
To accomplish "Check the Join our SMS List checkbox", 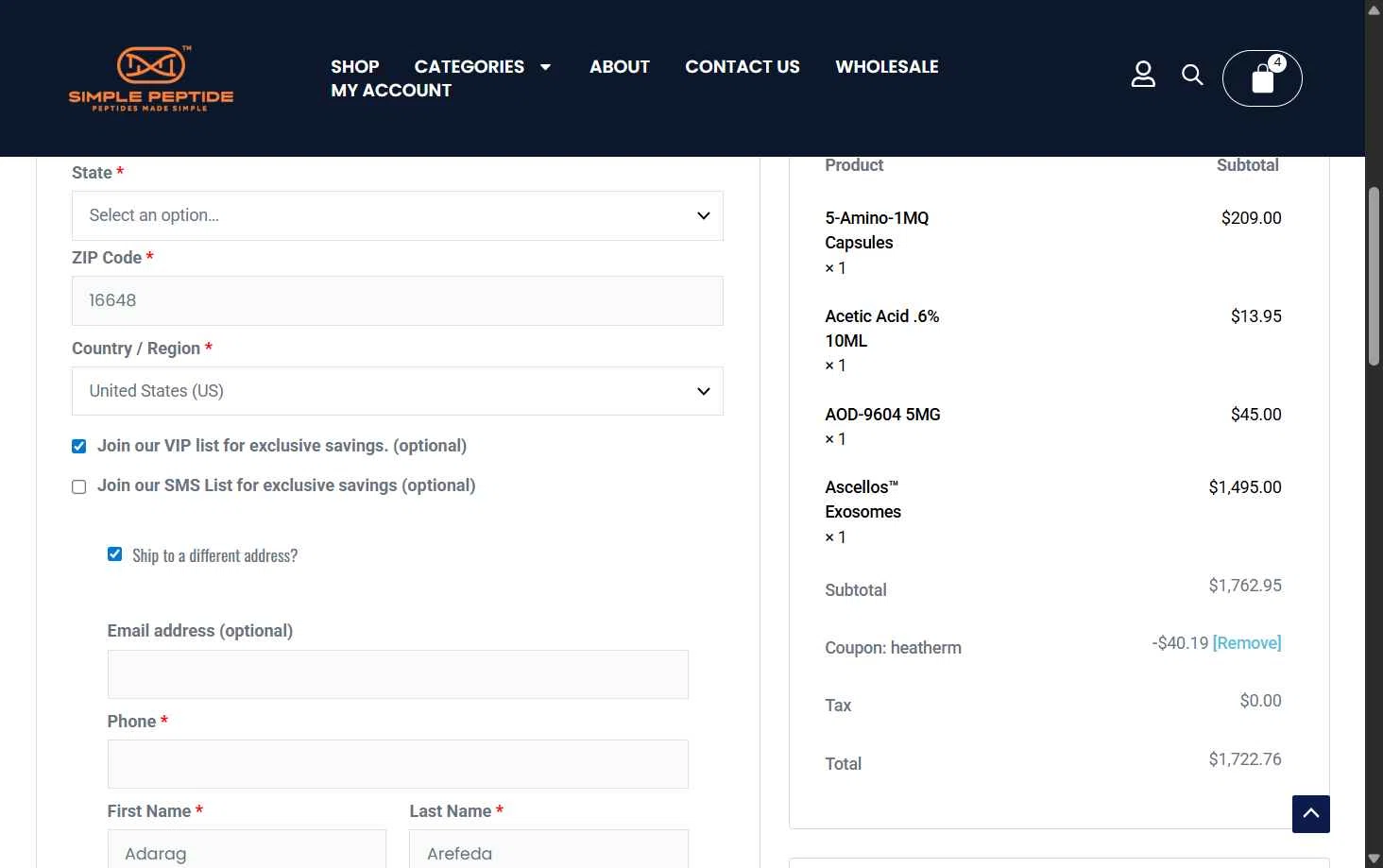I will (79, 486).
